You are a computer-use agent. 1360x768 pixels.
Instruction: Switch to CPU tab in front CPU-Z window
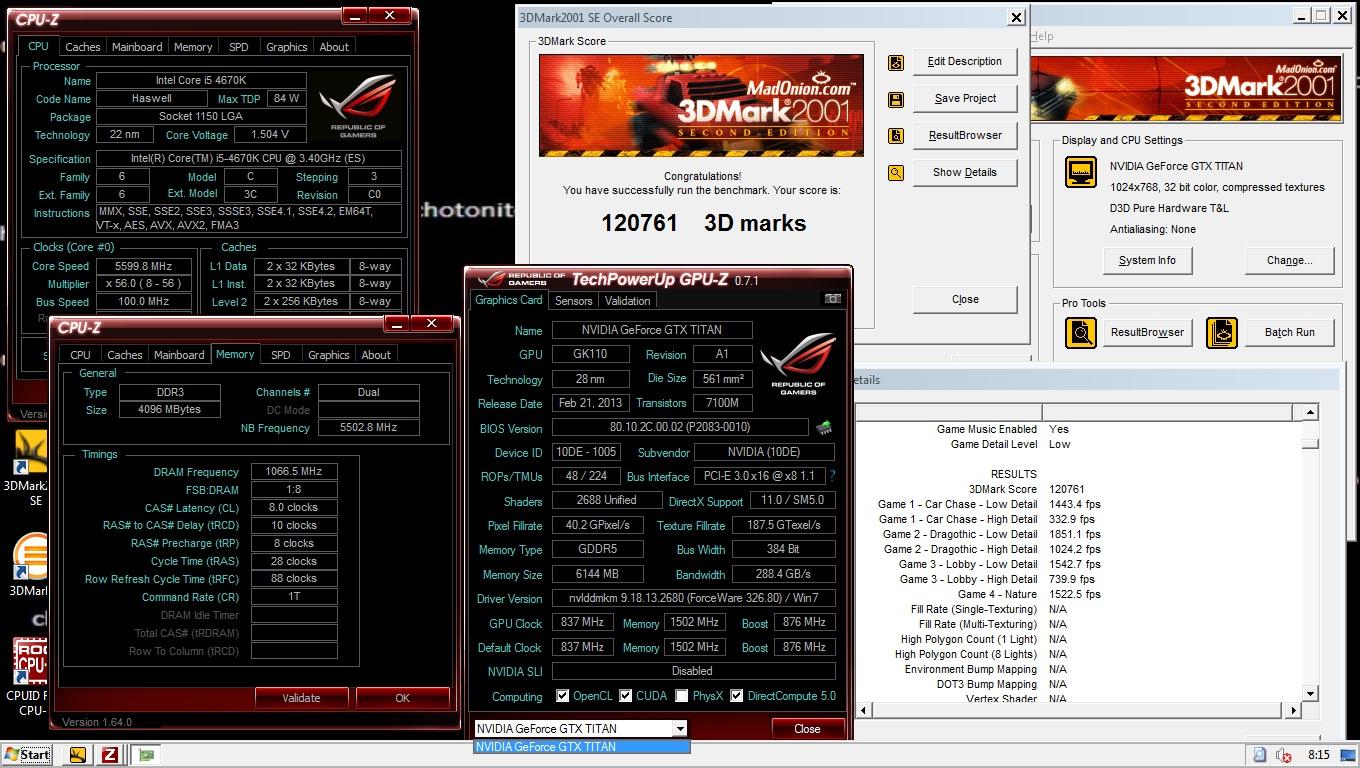pyautogui.click(x=80, y=355)
